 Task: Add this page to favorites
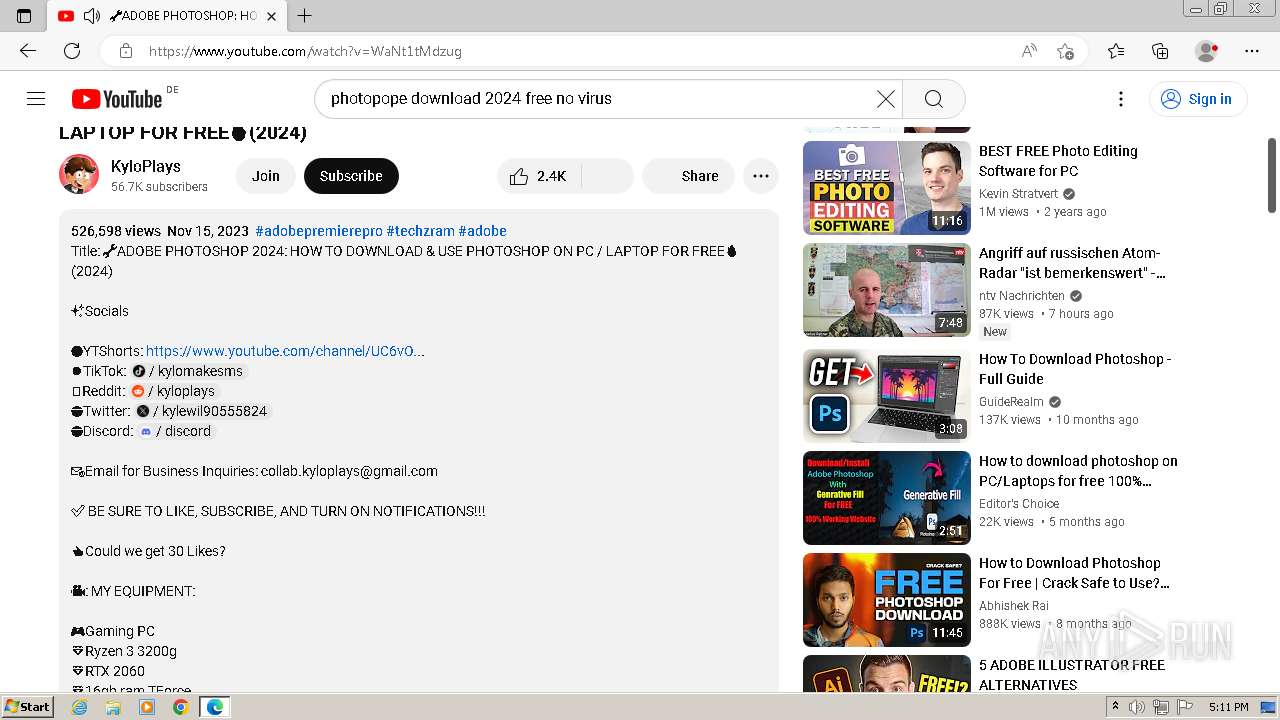click(x=1066, y=51)
